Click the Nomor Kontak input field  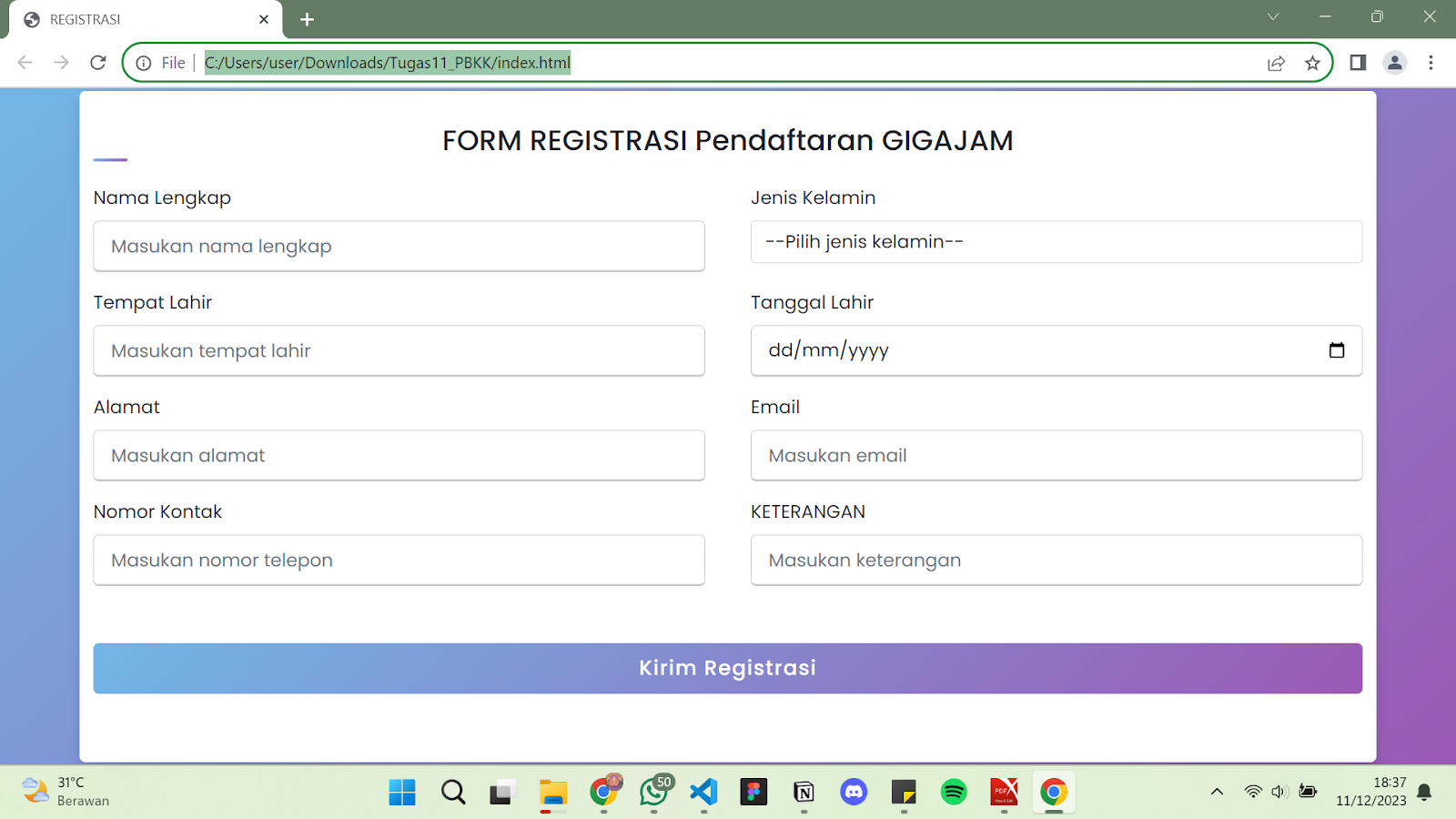(399, 560)
